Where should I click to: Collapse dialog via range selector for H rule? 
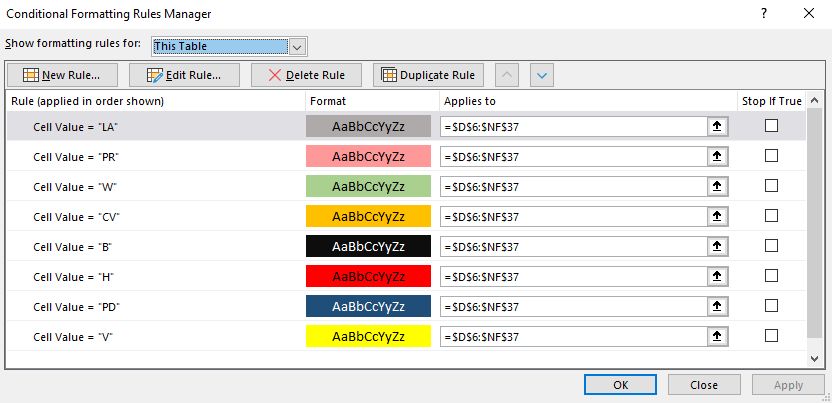(x=717, y=277)
